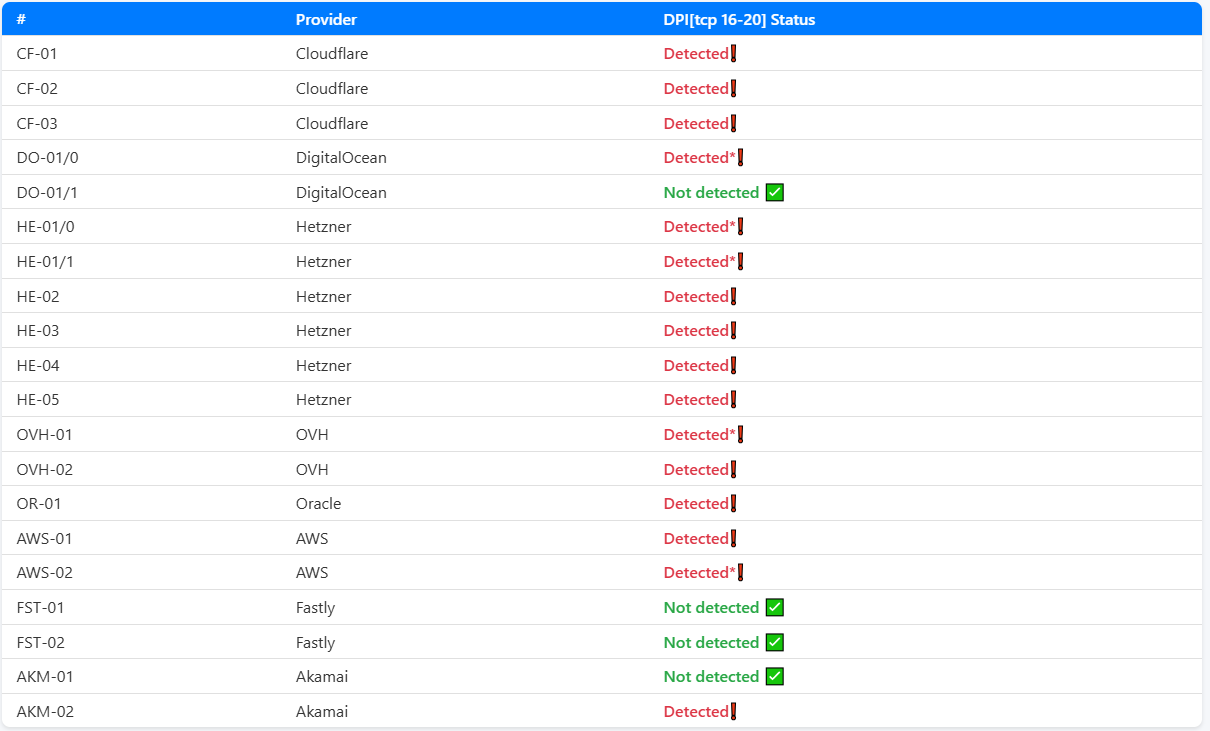Select the Detected status text for HE-05
The height and width of the screenshot is (731, 1210).
point(696,400)
